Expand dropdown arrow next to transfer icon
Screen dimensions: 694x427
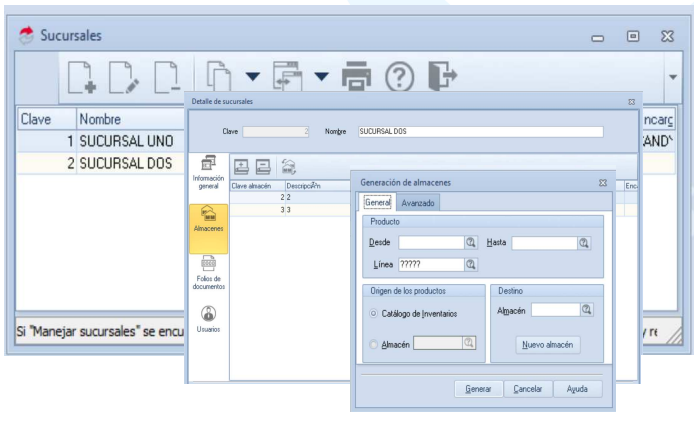(321, 77)
